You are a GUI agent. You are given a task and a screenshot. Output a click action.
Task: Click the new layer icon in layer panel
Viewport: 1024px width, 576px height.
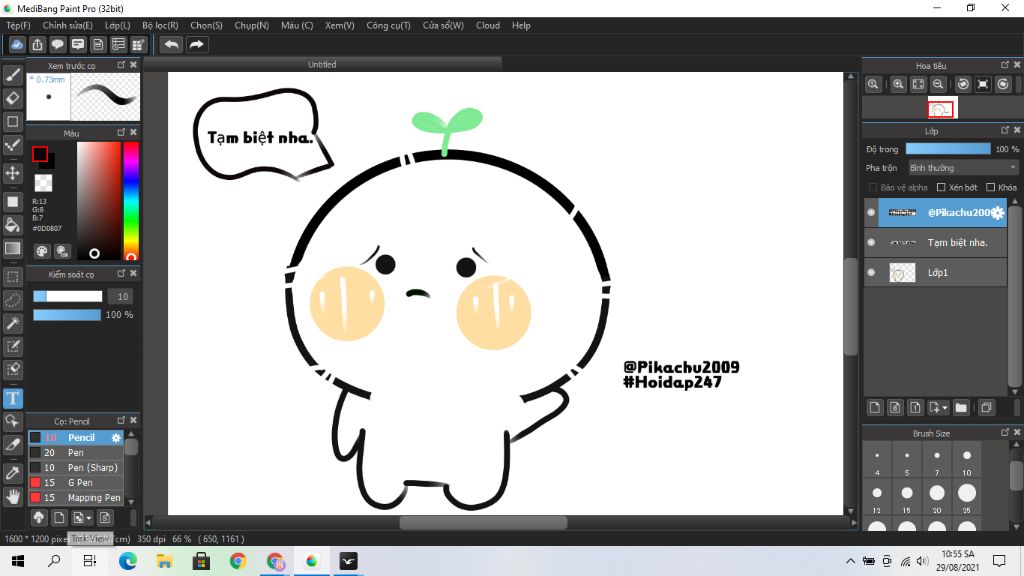pos(875,408)
